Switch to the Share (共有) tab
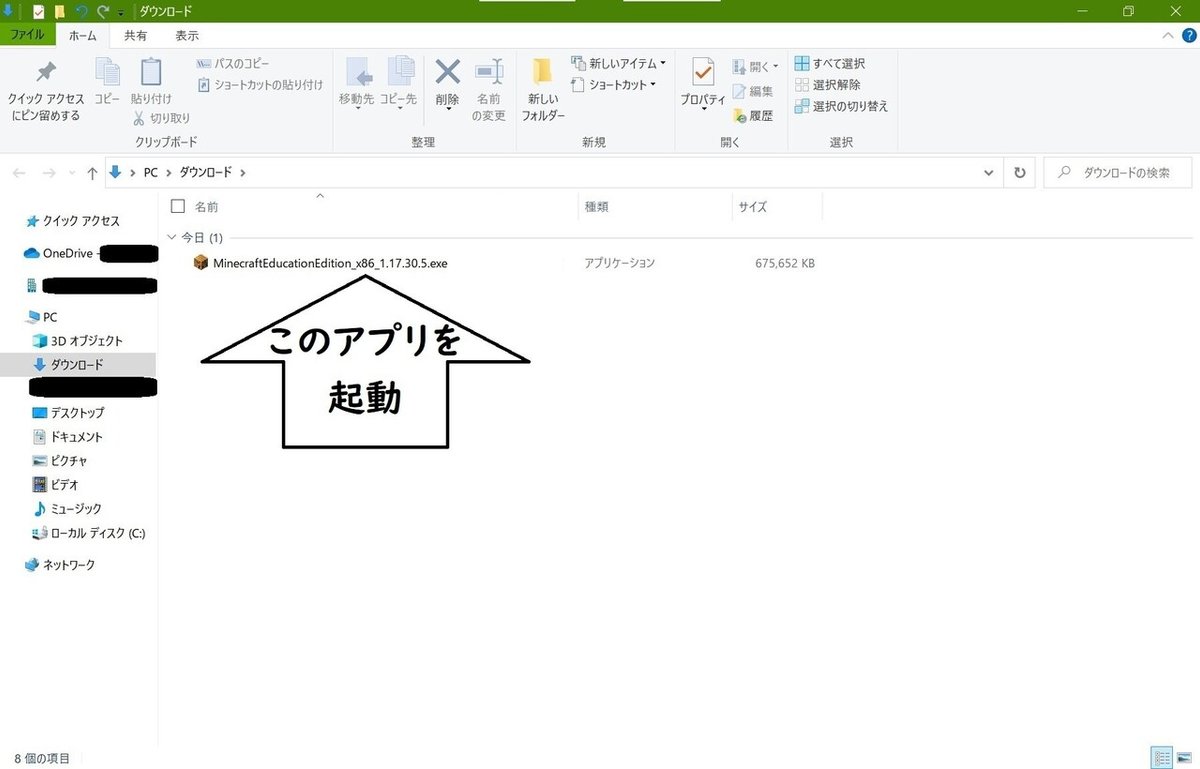 [135, 35]
